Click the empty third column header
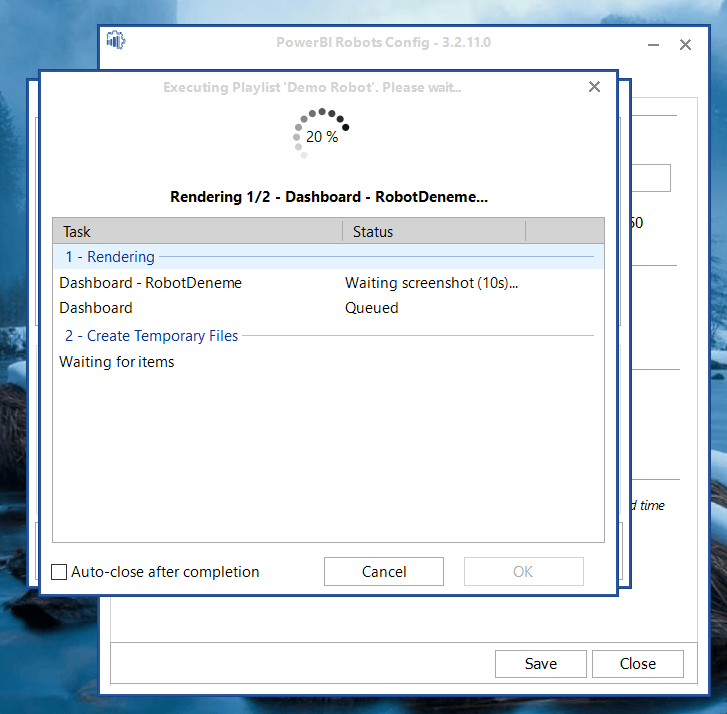This screenshot has width=727, height=714. [x=564, y=231]
